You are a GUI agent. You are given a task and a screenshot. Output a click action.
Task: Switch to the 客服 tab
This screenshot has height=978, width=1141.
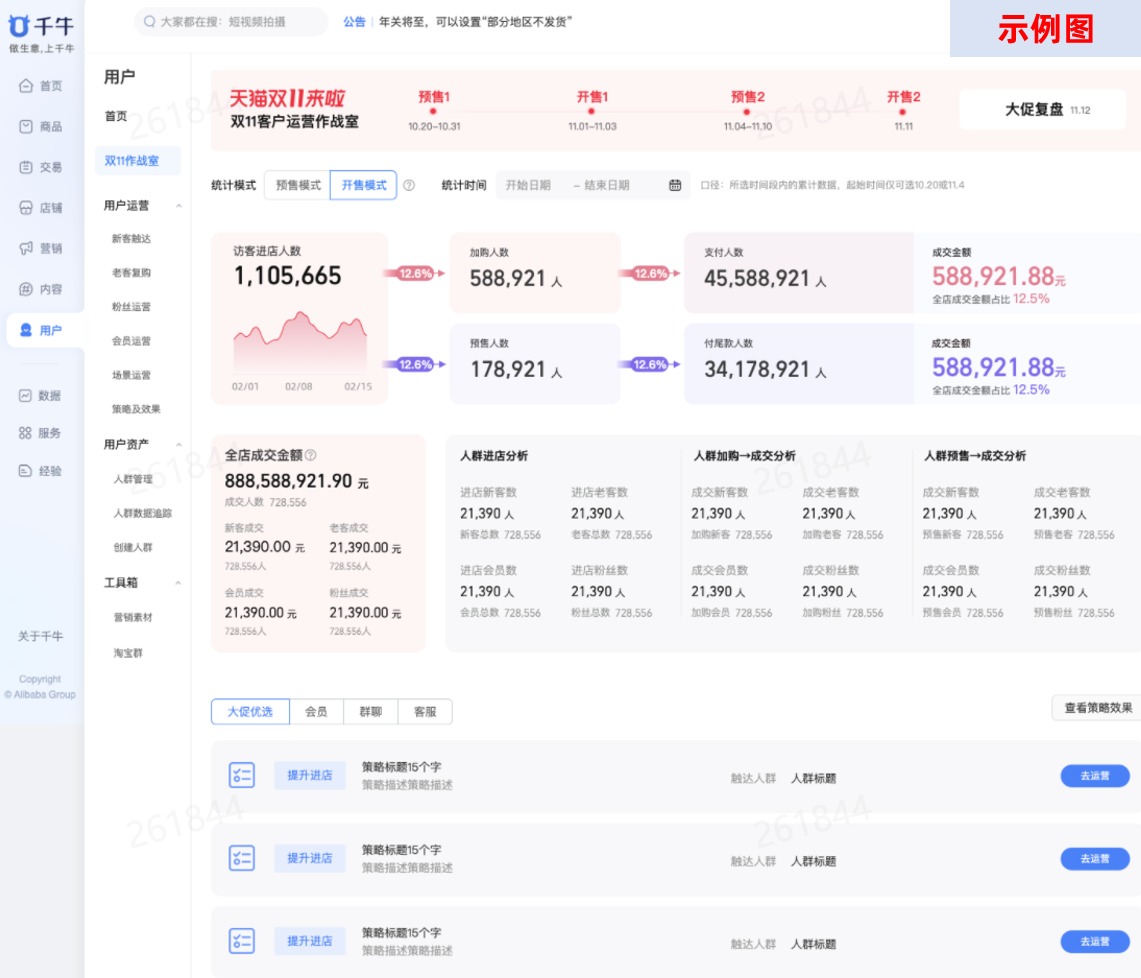425,712
